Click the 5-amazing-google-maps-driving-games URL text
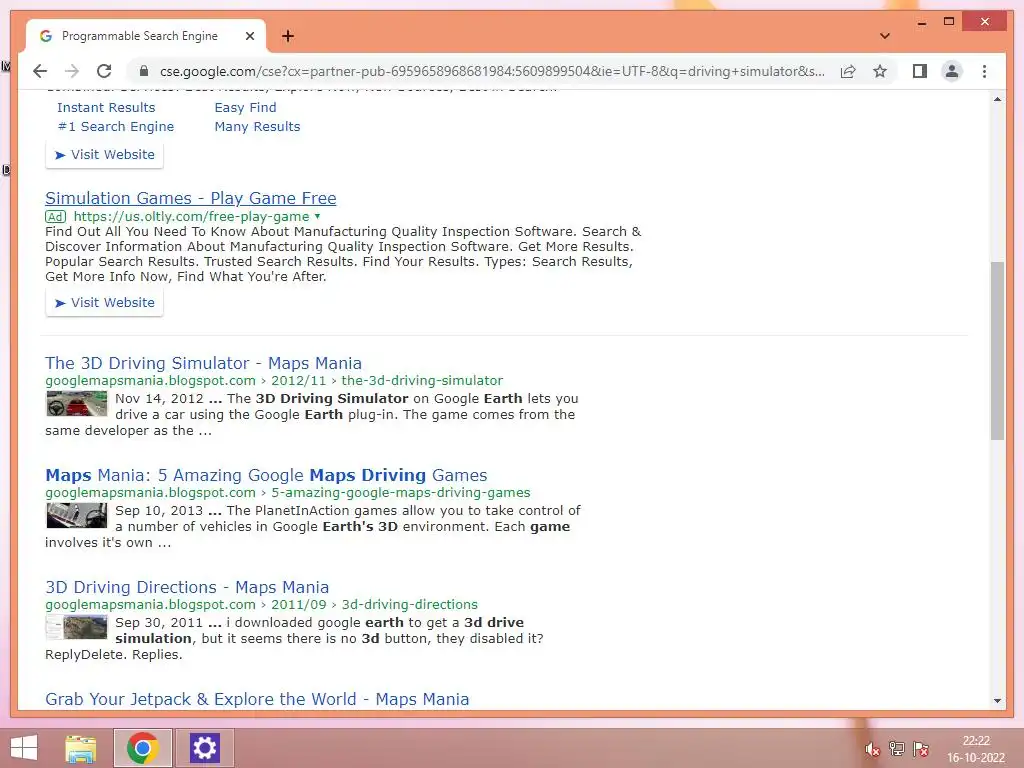The width and height of the screenshot is (1024, 768). [x=400, y=492]
